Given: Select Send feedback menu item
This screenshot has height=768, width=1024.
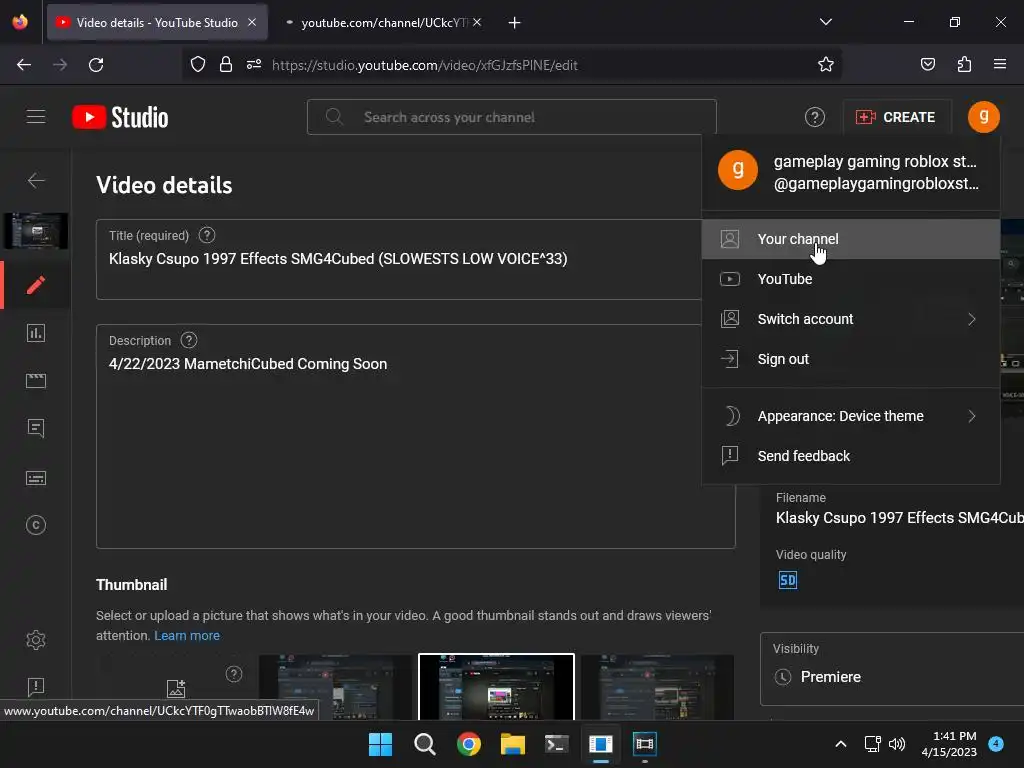Looking at the screenshot, I should click(x=851, y=456).
